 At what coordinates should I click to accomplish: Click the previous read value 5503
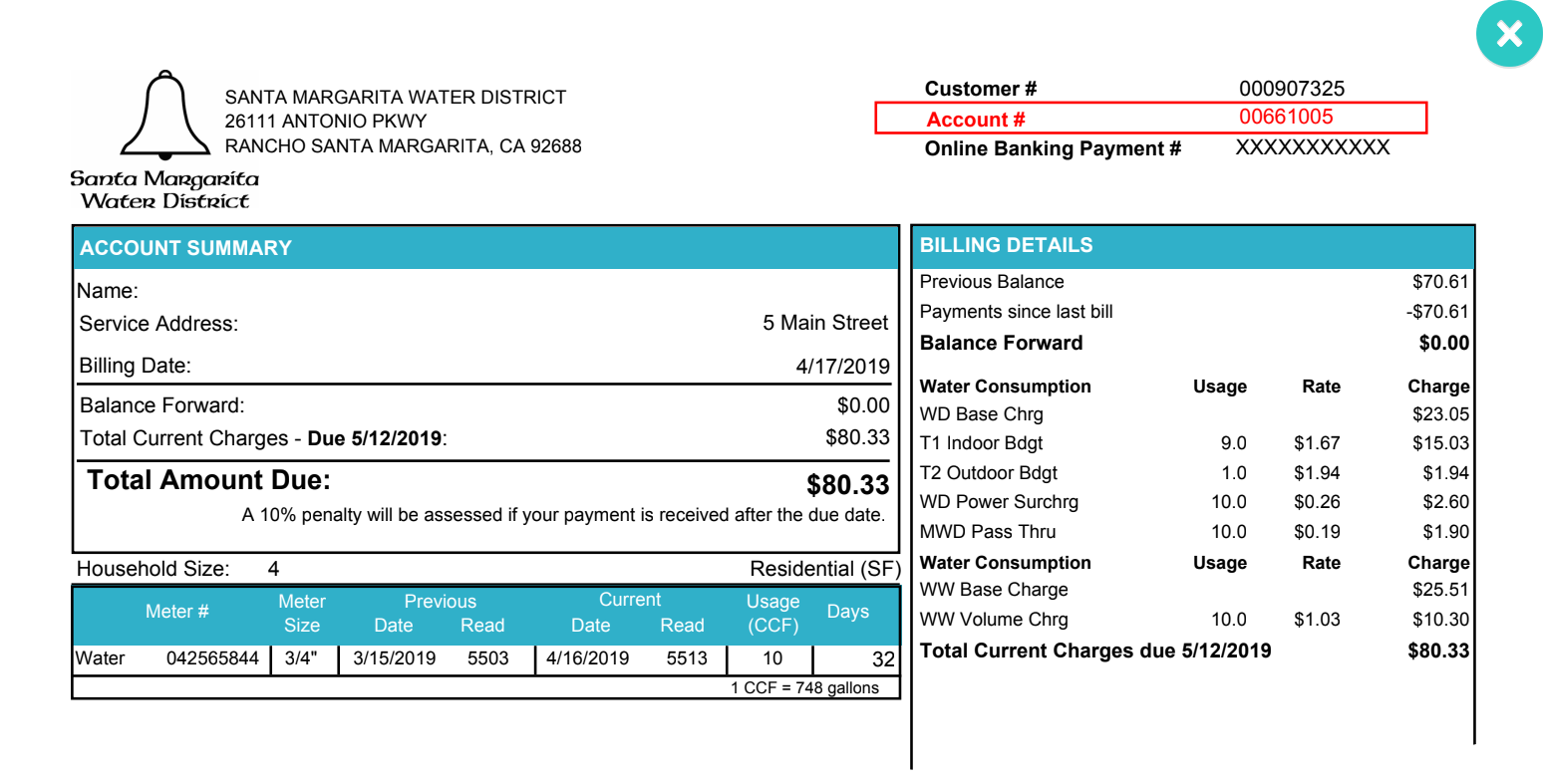(487, 658)
